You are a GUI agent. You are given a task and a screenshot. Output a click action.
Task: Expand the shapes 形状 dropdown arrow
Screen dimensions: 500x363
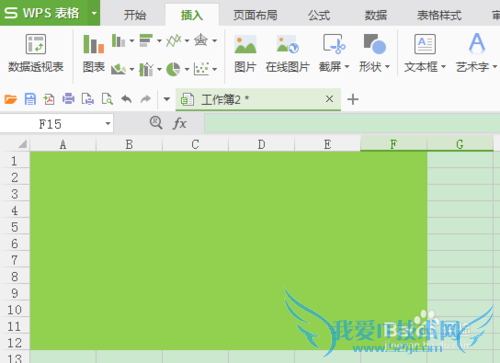click(387, 67)
